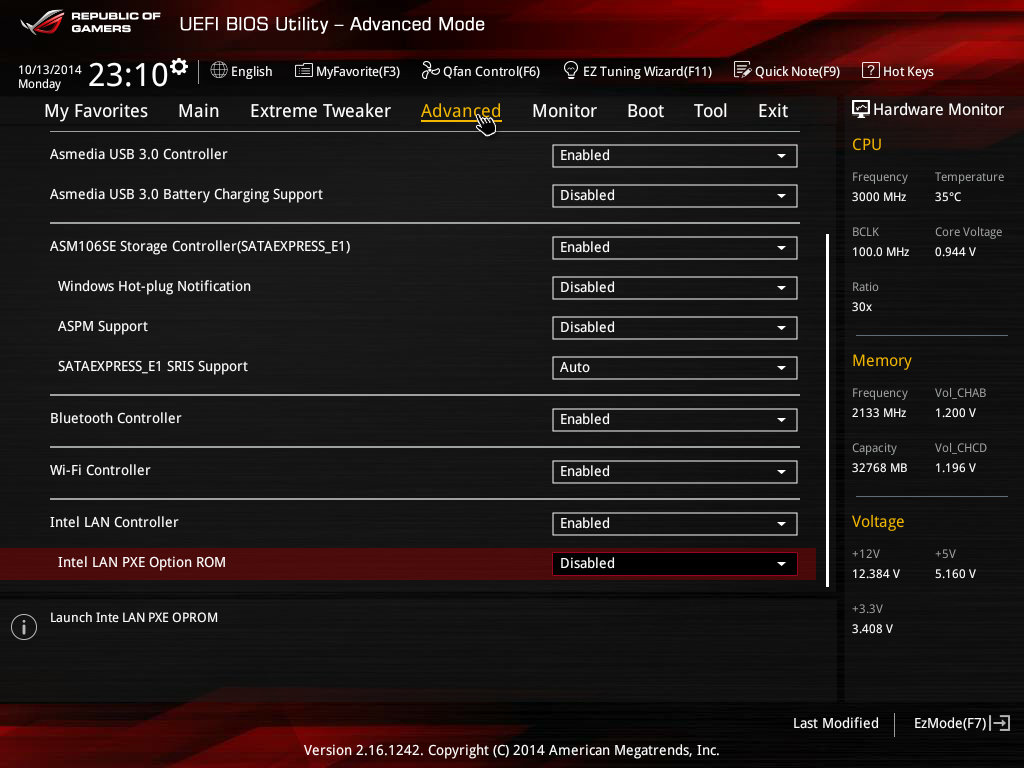
Task: Show Hot Keys question mark icon
Action: (x=871, y=70)
